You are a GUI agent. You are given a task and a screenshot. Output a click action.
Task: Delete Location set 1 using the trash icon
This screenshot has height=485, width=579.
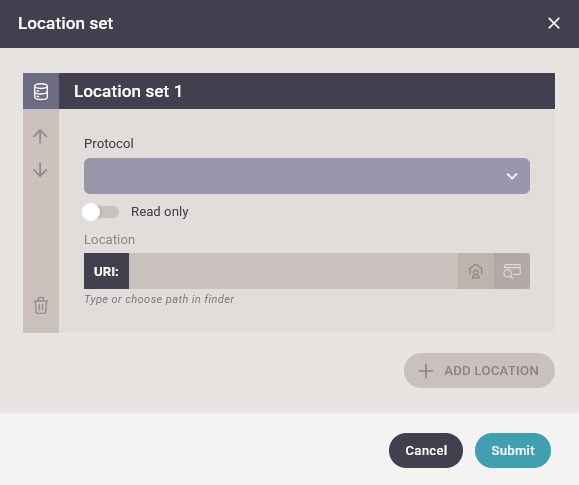41,305
